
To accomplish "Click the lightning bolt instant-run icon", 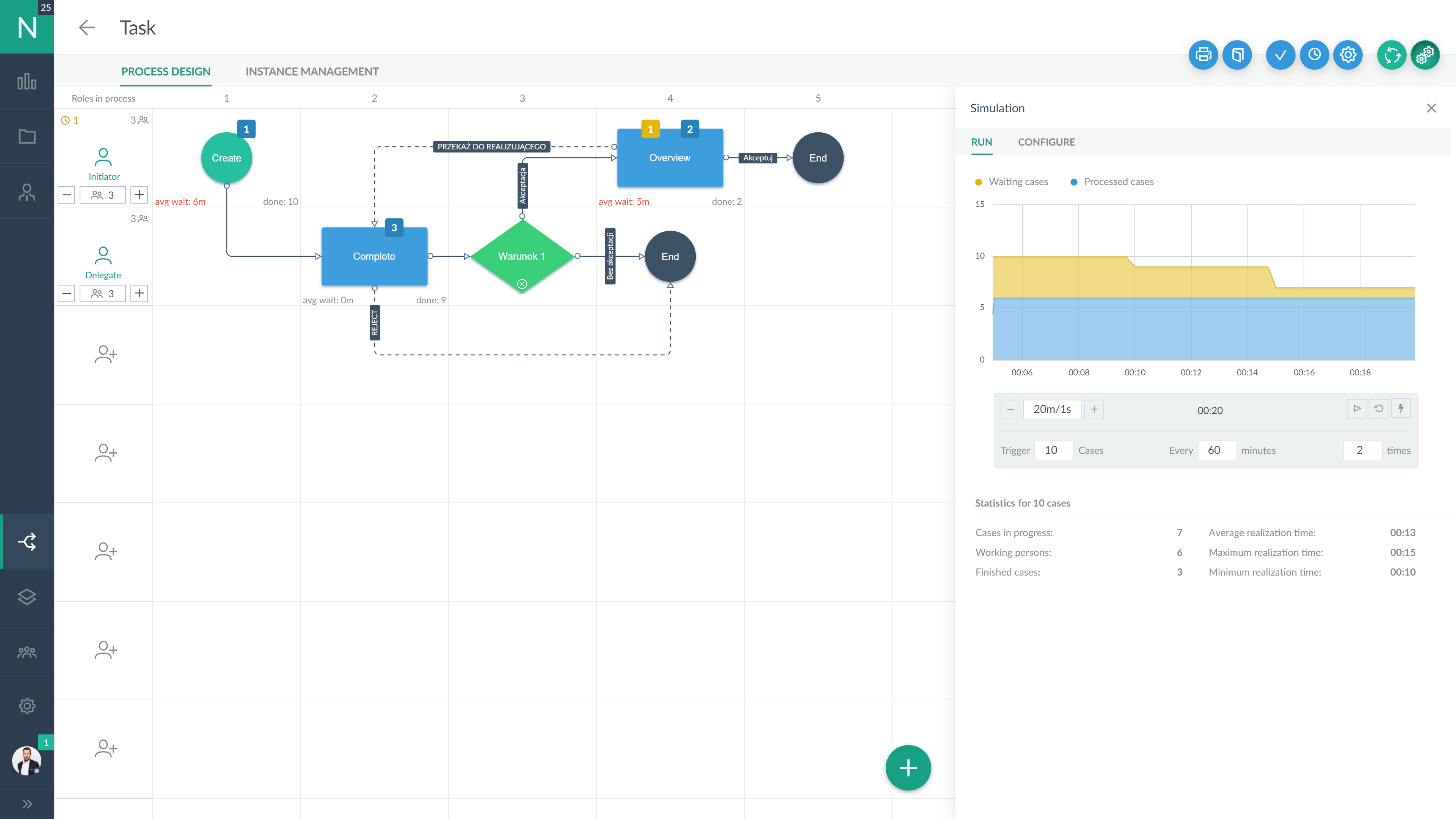I will click(1401, 409).
